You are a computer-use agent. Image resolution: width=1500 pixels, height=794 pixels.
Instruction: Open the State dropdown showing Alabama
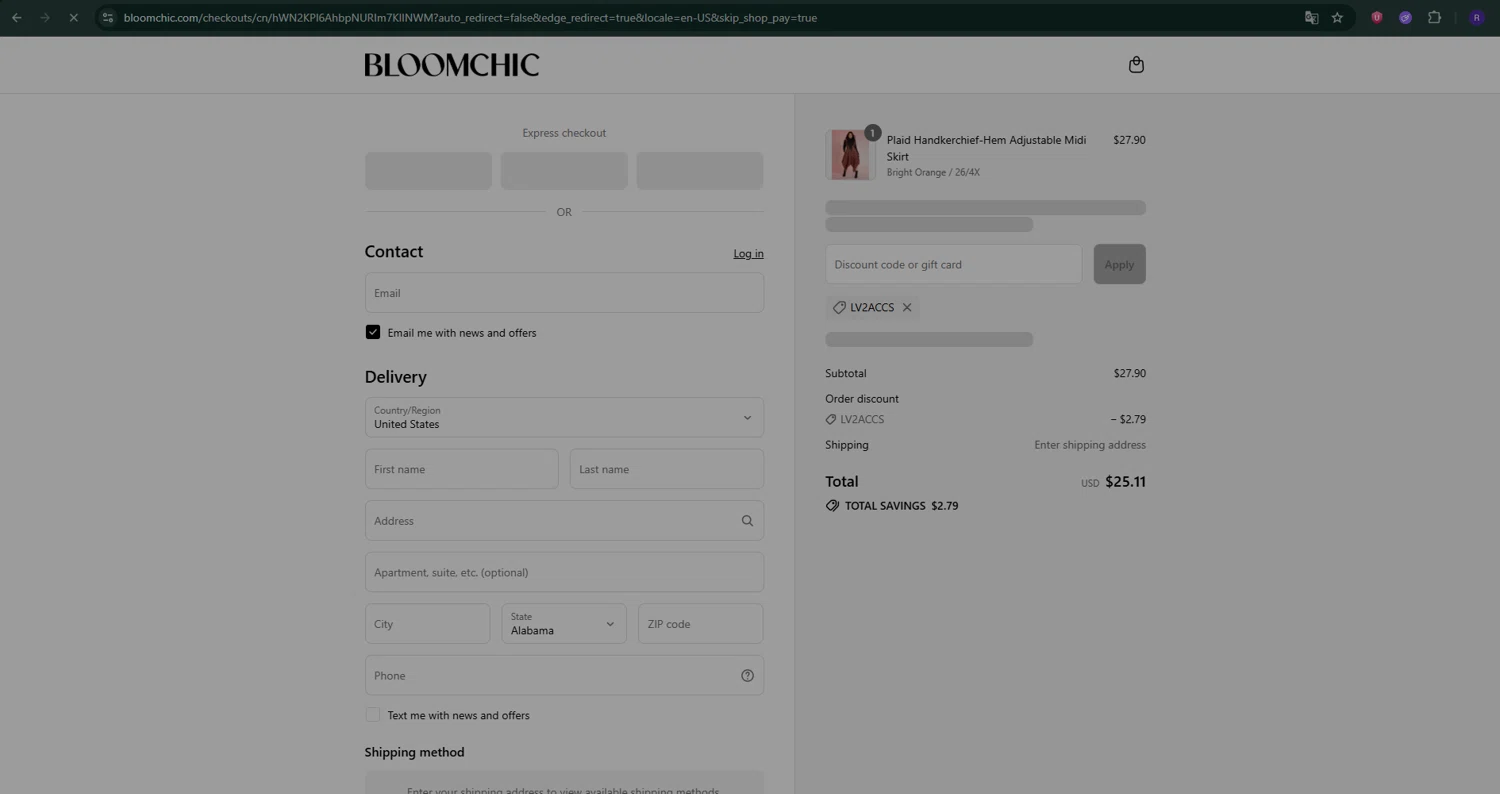click(x=564, y=624)
